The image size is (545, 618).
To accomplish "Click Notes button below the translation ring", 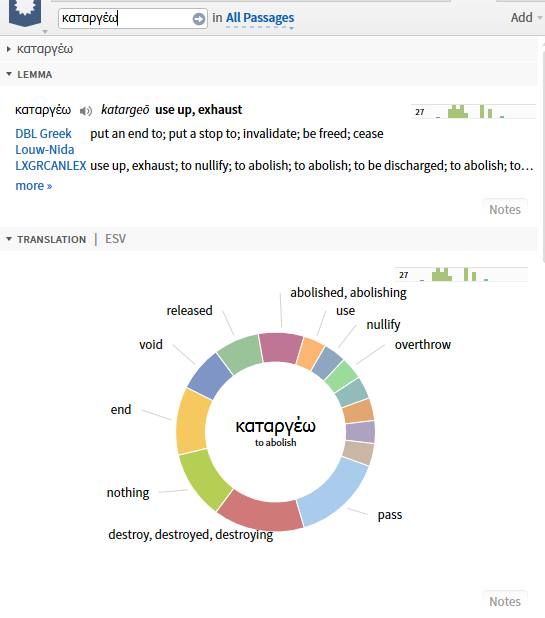I will [505, 601].
